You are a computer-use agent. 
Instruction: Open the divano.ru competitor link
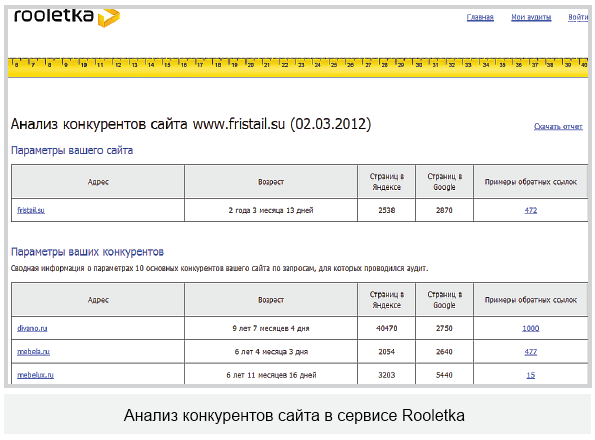coord(32,328)
